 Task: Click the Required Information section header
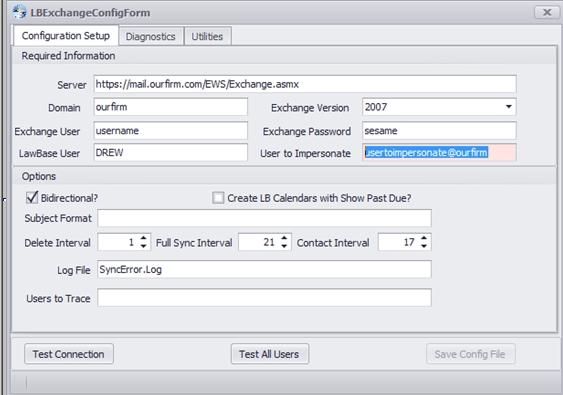click(68, 56)
